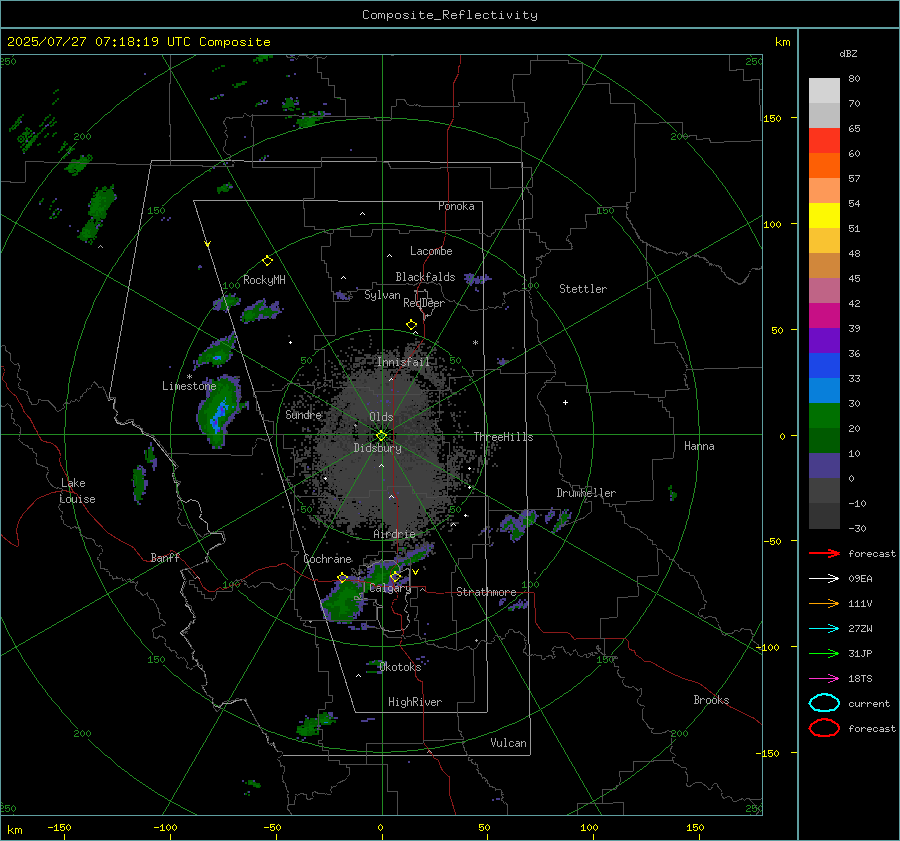Screen dimensions: 900x841
Task: Click the Drumheller label
Action: (x=586, y=493)
